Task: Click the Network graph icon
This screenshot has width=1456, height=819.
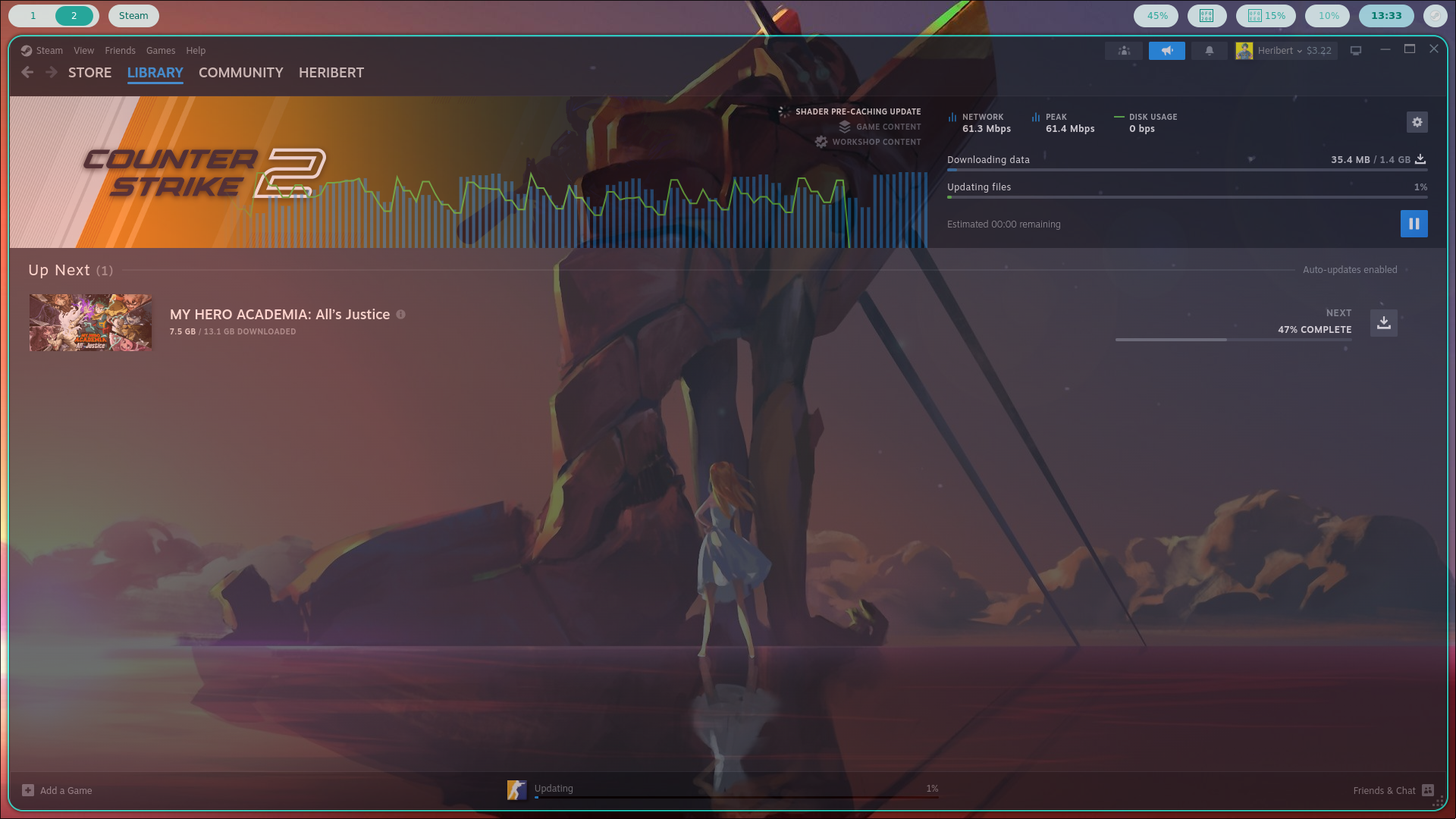Action: click(952, 117)
